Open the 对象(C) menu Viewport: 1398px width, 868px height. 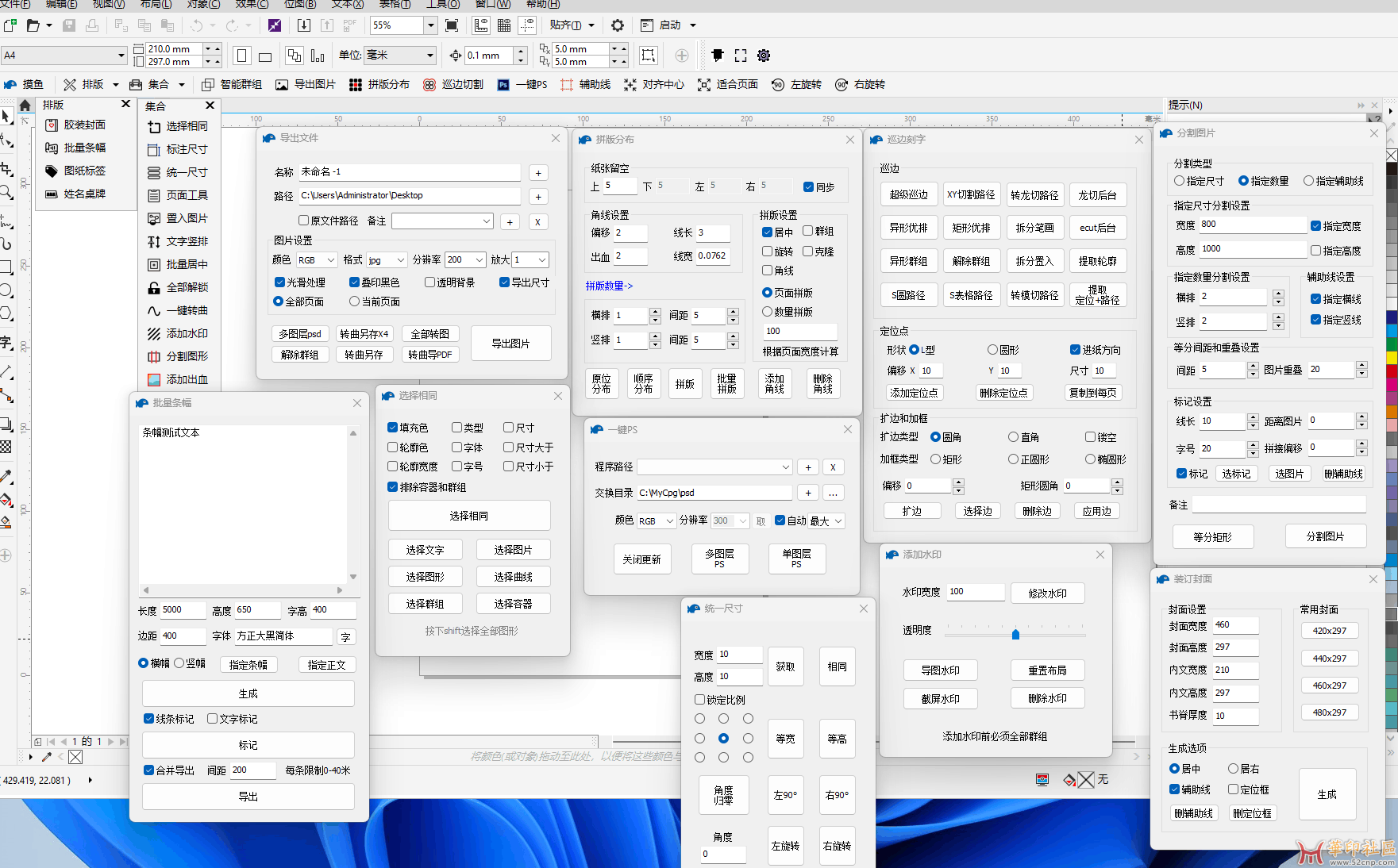[x=203, y=4]
